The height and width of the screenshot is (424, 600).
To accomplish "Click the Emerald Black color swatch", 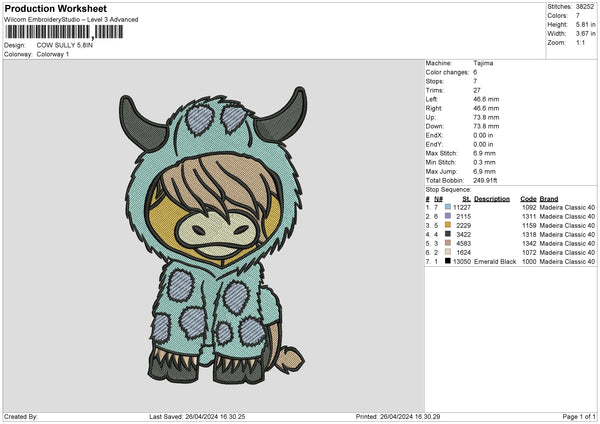I will click(448, 261).
